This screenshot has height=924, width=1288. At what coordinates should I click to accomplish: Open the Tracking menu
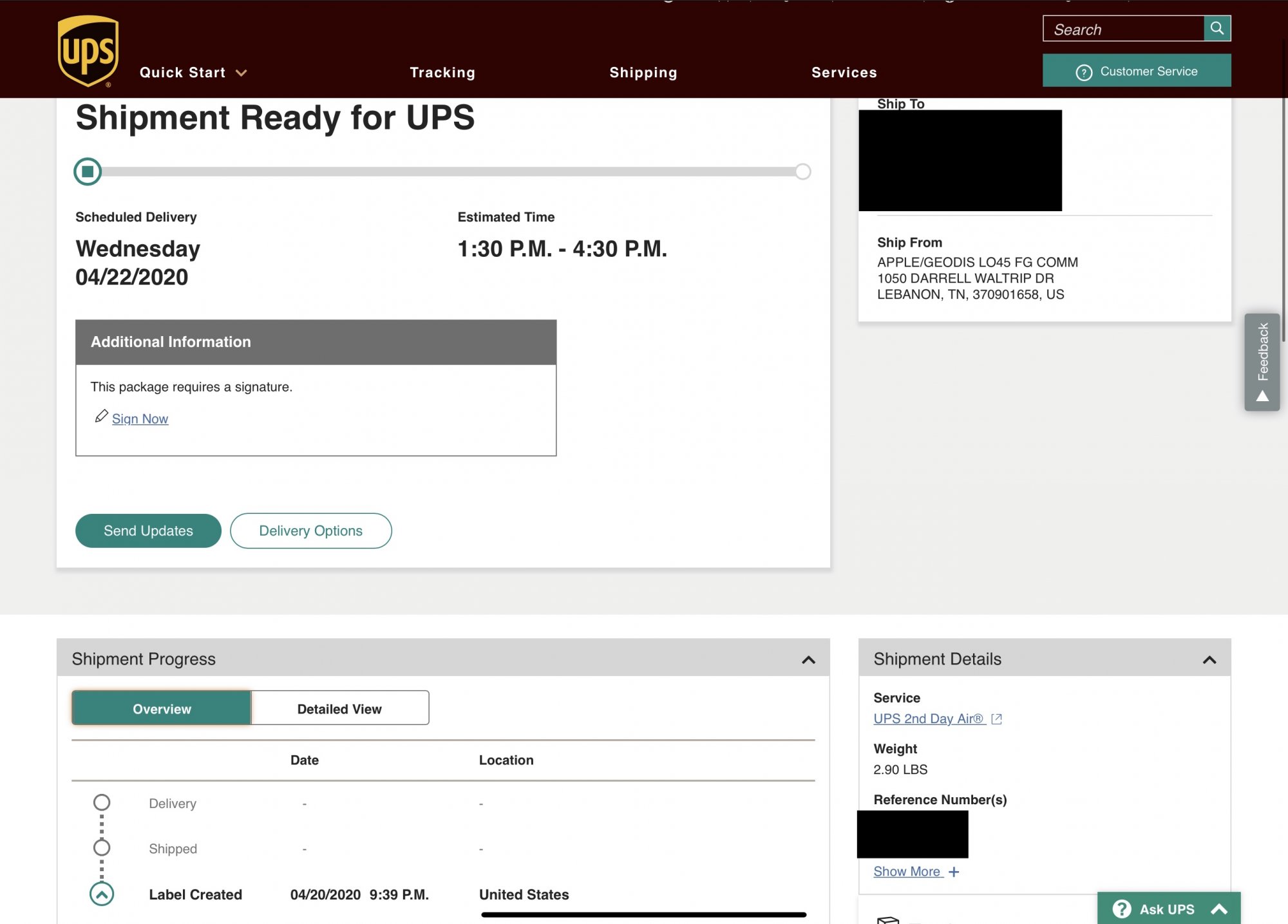(442, 73)
